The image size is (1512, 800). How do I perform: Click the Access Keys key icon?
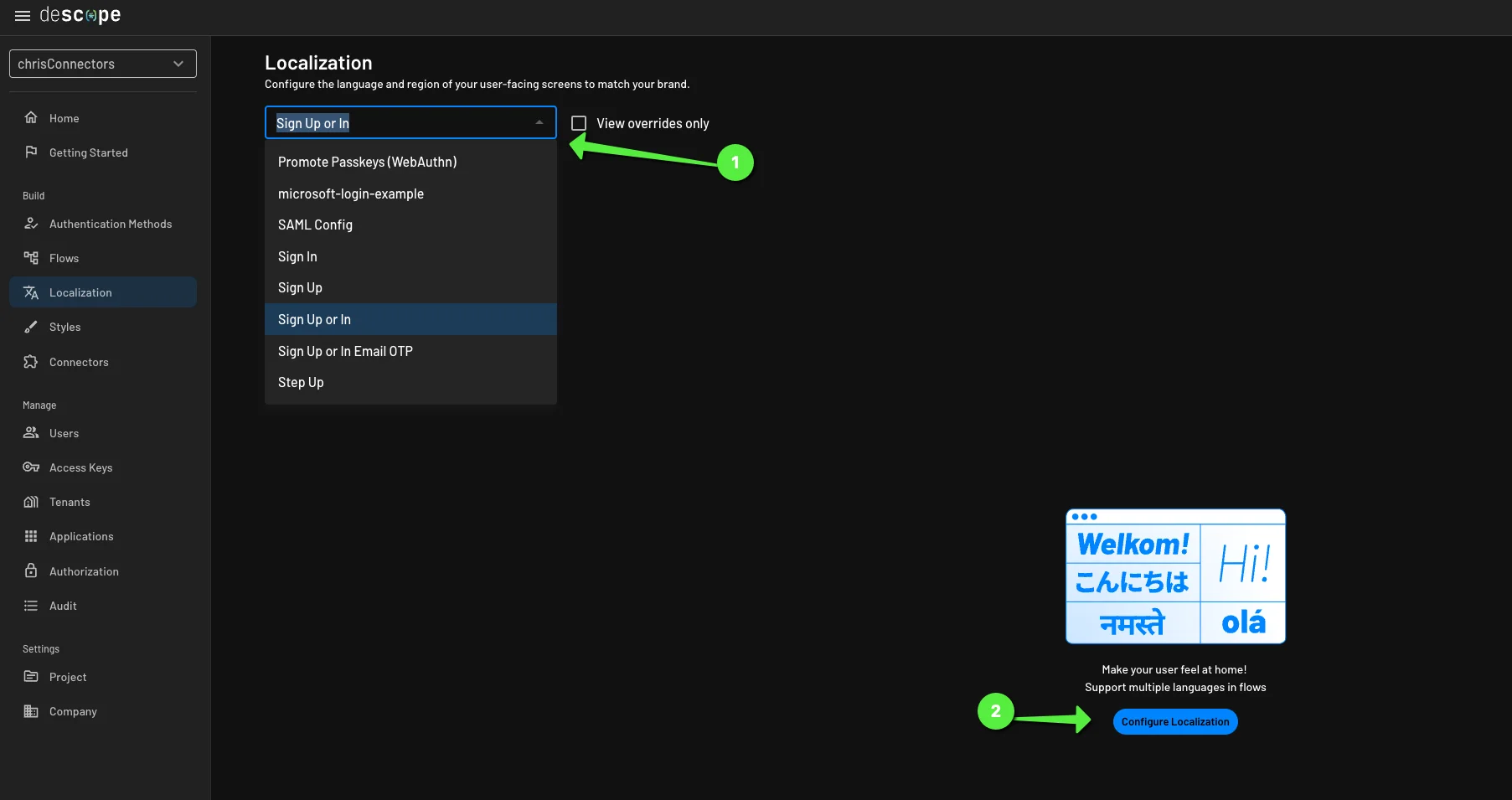(x=31, y=467)
